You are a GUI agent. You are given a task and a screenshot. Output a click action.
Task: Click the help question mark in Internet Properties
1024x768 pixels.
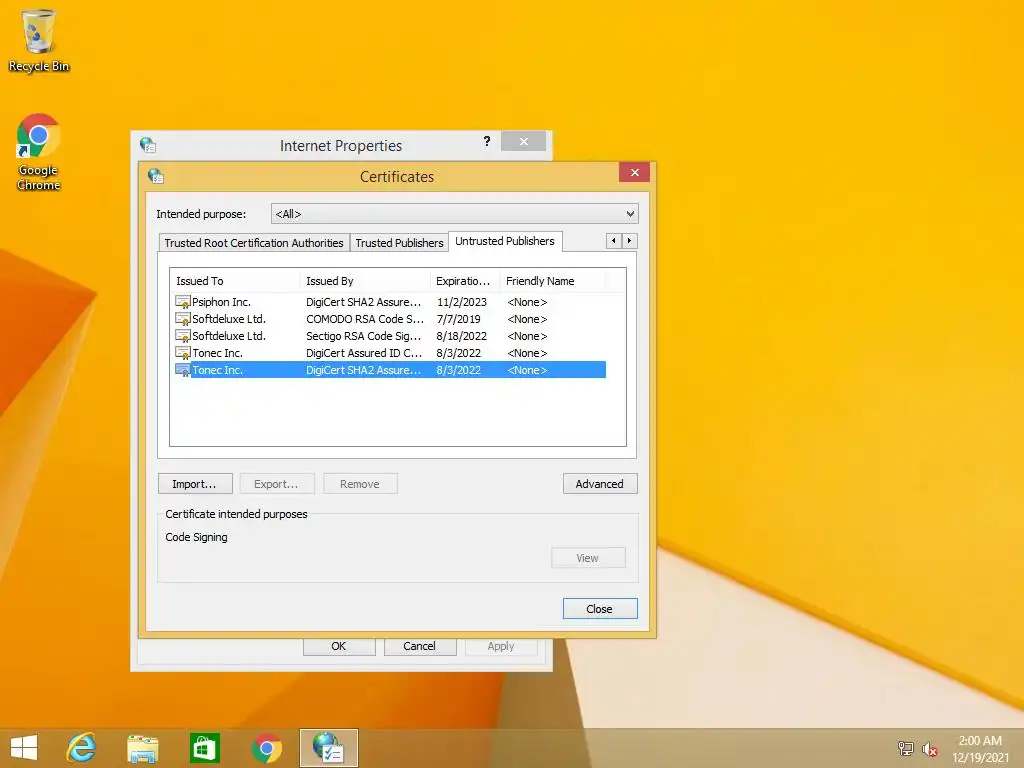coord(487,141)
